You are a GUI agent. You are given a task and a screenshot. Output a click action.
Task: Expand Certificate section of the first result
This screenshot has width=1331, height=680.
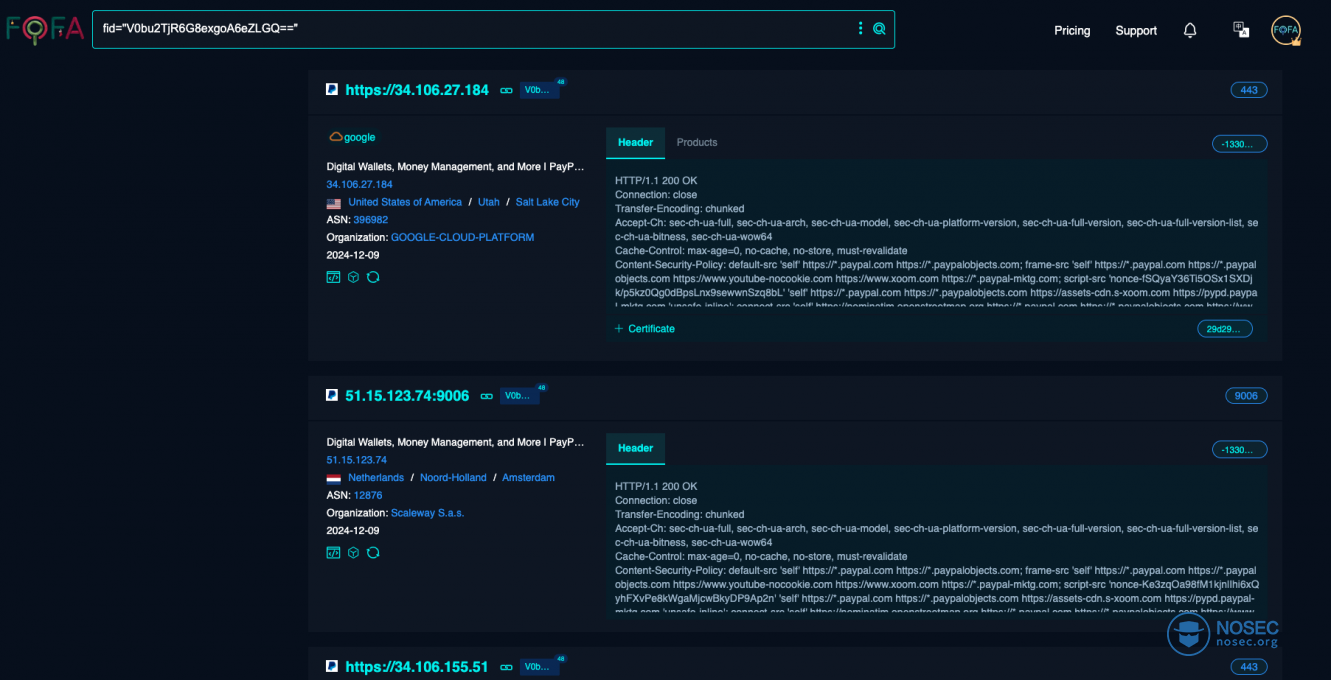[645, 328]
